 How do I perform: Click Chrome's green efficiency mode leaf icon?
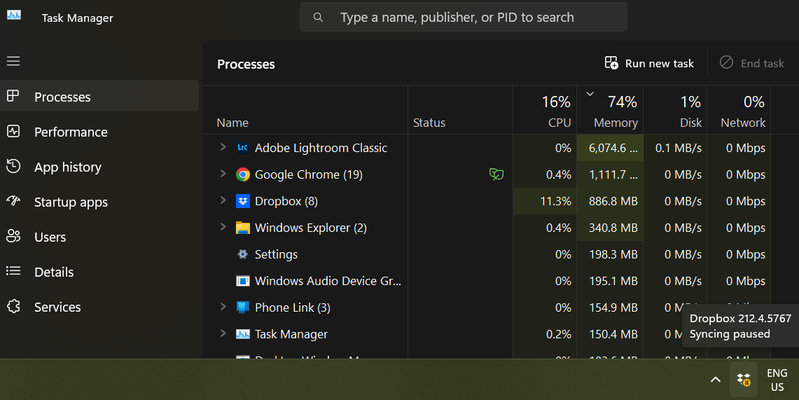[495, 174]
